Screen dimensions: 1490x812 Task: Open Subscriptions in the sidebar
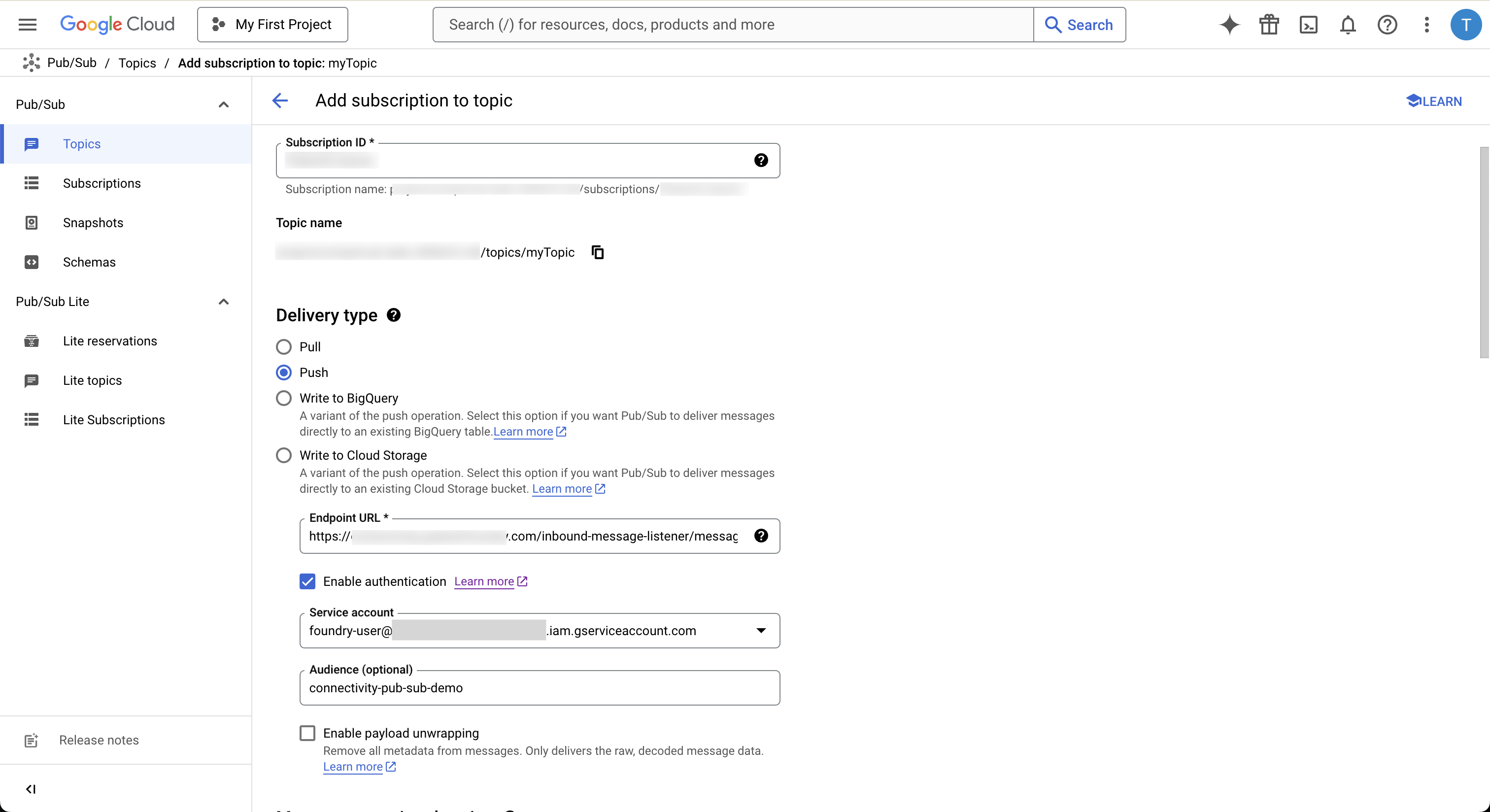pos(102,183)
